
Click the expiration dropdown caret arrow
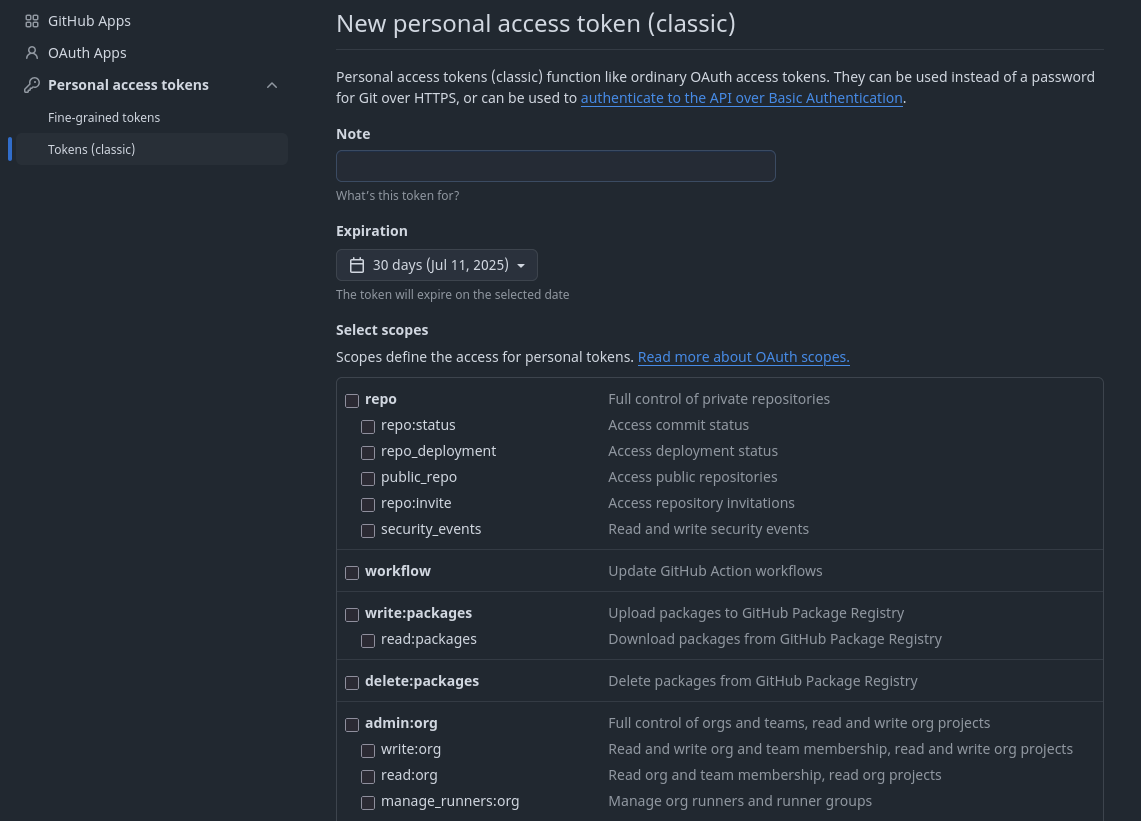(x=521, y=266)
